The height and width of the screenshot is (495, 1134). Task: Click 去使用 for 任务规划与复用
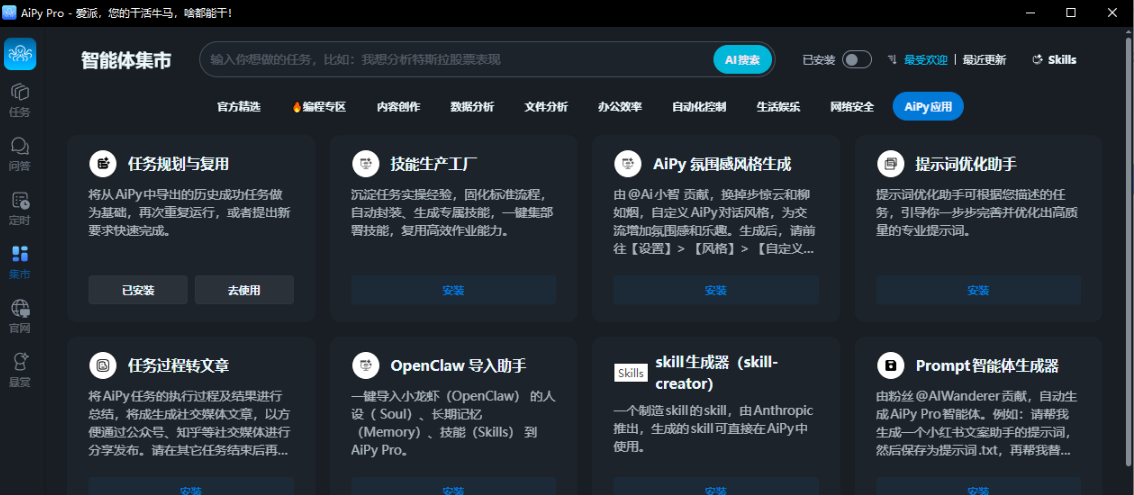[244, 290]
